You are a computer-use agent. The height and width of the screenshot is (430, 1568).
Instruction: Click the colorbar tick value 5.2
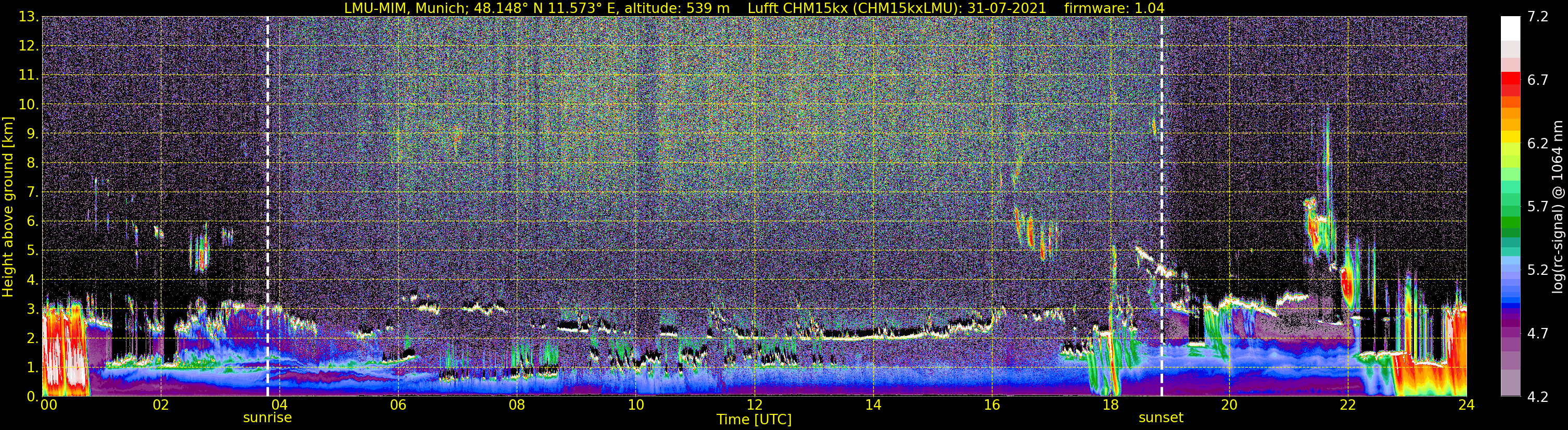point(1538,270)
